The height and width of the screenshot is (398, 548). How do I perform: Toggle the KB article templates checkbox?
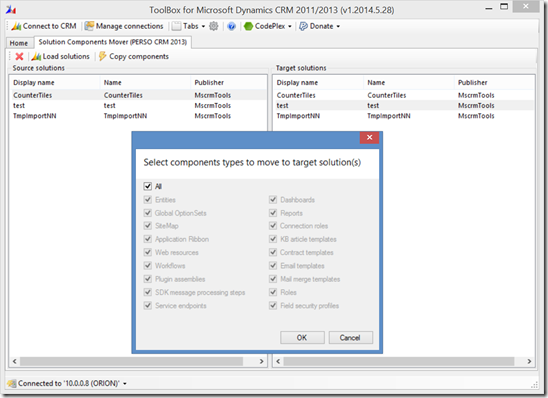(273, 239)
